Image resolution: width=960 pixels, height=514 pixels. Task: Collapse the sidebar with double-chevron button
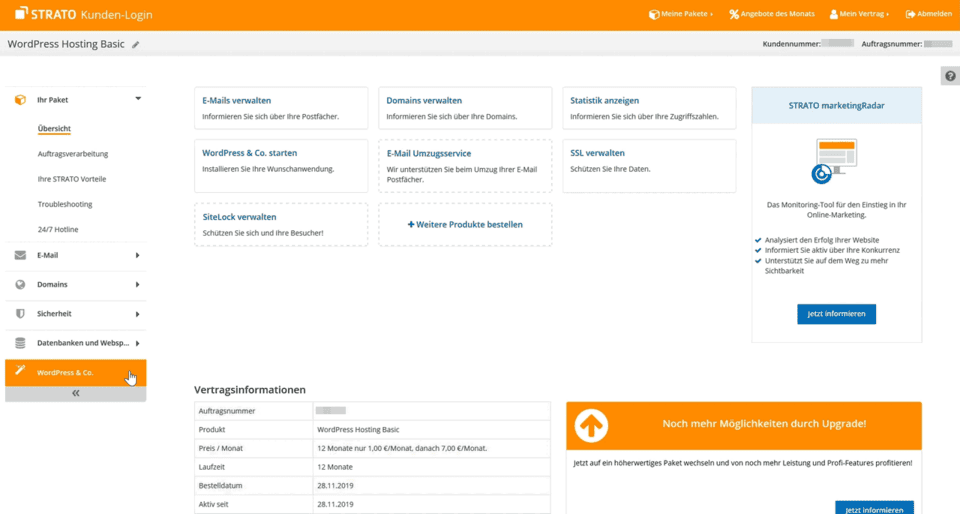point(75,394)
